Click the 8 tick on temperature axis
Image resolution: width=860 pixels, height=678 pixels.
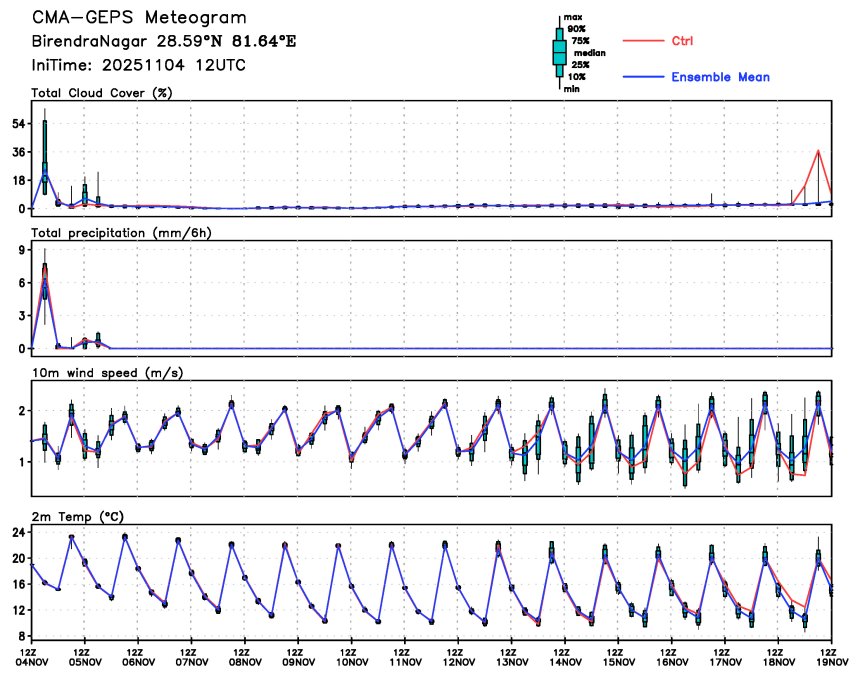22,636
